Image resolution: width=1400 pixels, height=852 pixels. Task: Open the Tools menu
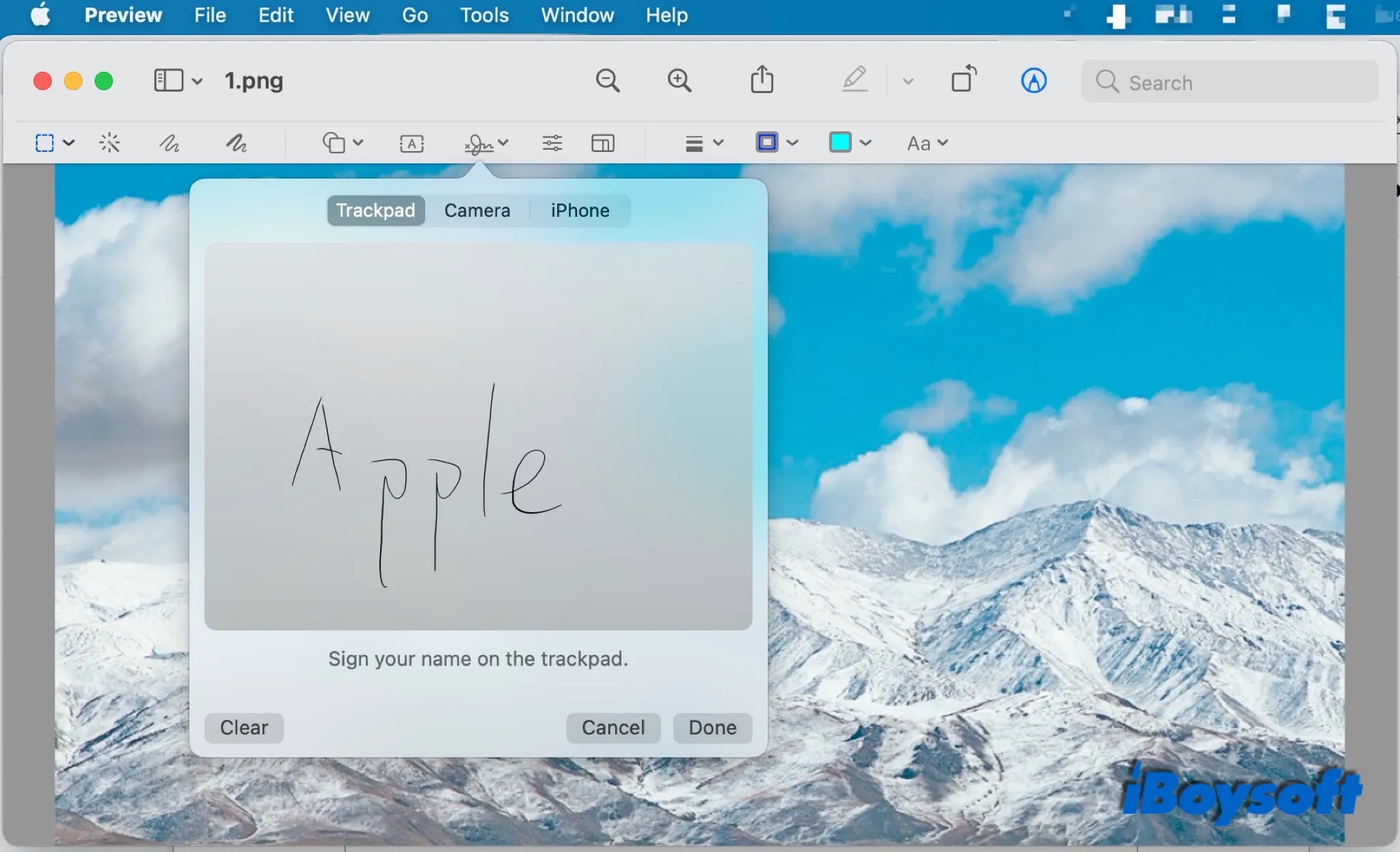[483, 15]
